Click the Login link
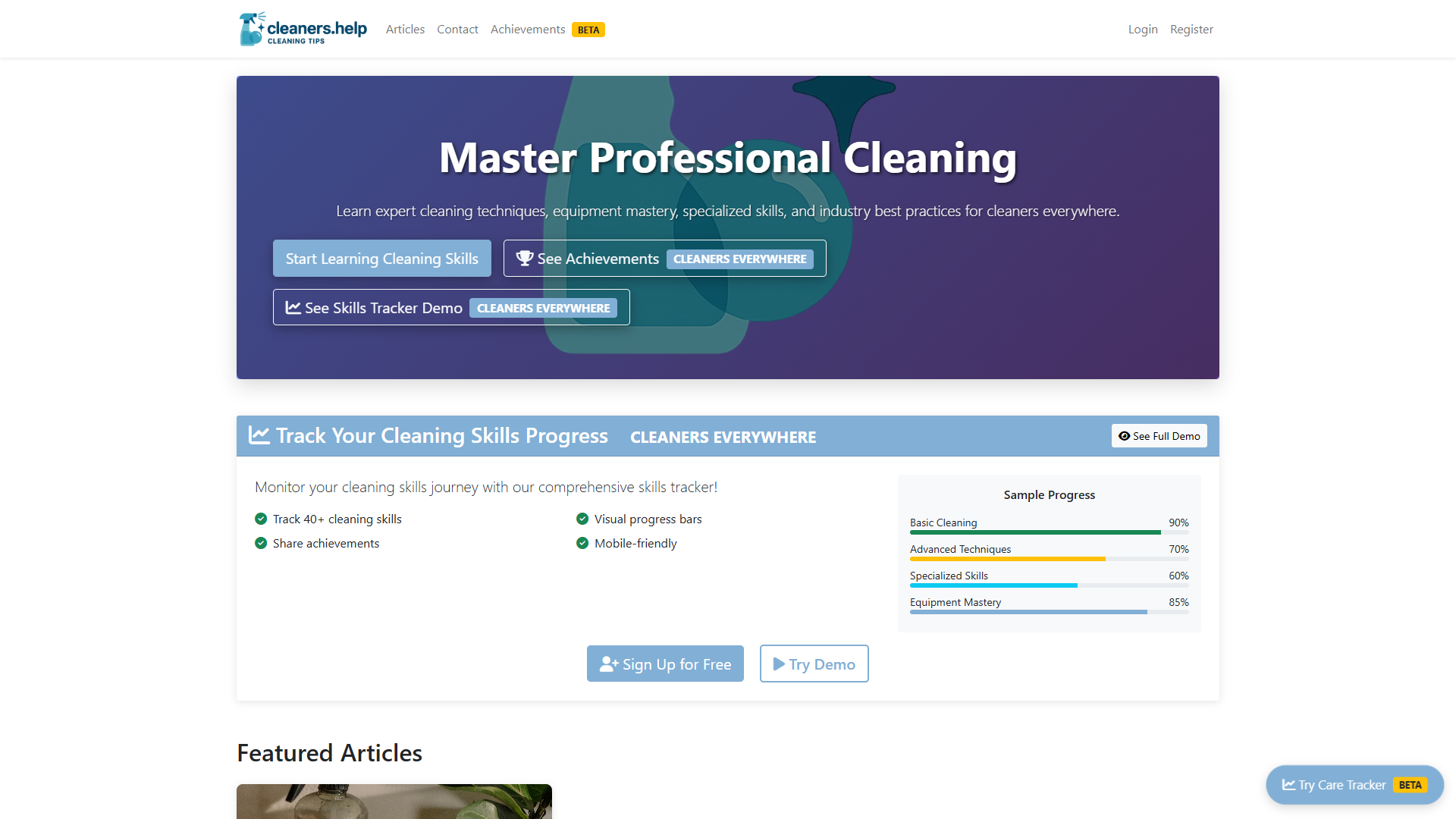This screenshot has width=1456, height=819. click(x=1143, y=29)
